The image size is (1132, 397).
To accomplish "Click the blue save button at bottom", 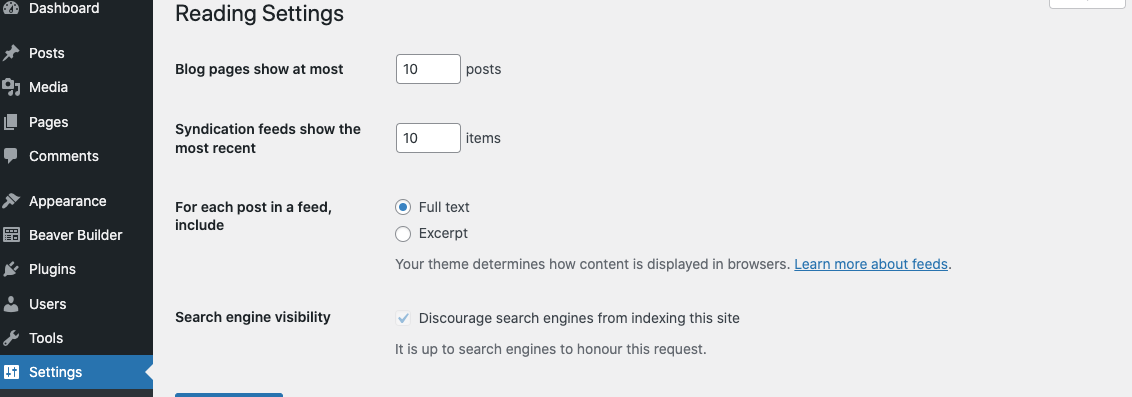I will point(229,395).
